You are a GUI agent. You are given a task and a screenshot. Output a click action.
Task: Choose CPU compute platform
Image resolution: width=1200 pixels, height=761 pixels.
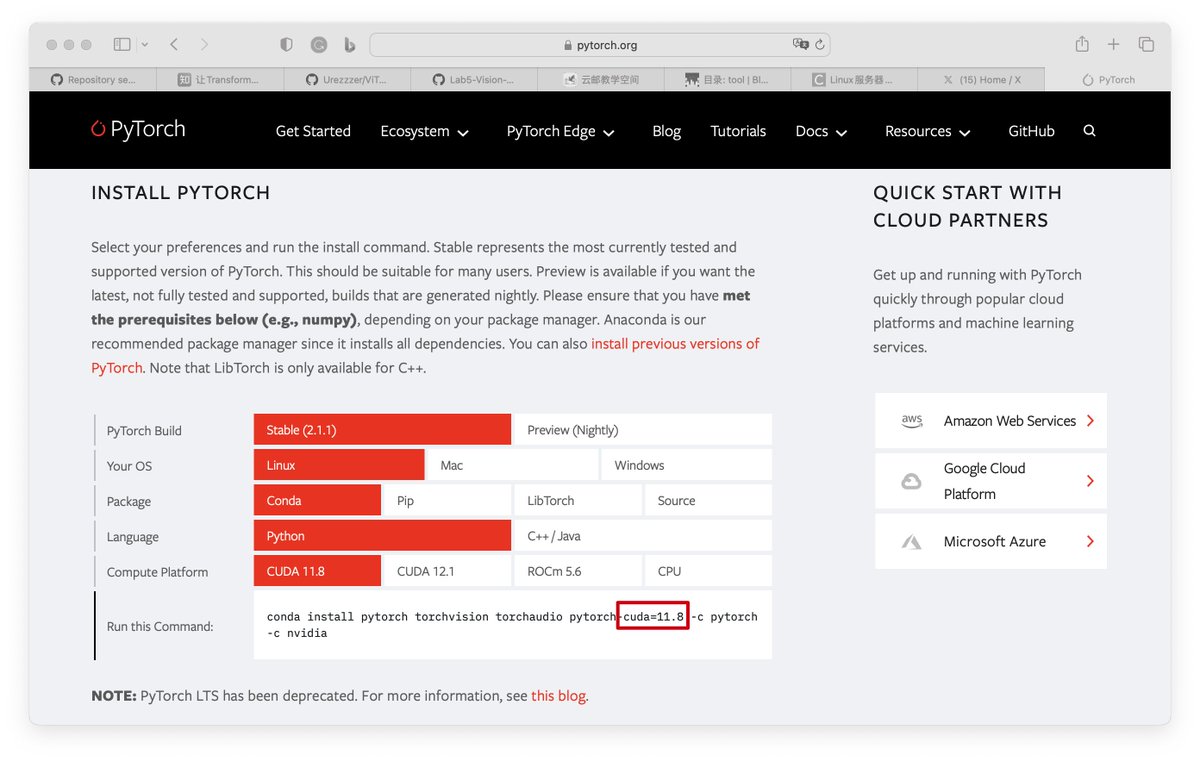click(x=708, y=571)
